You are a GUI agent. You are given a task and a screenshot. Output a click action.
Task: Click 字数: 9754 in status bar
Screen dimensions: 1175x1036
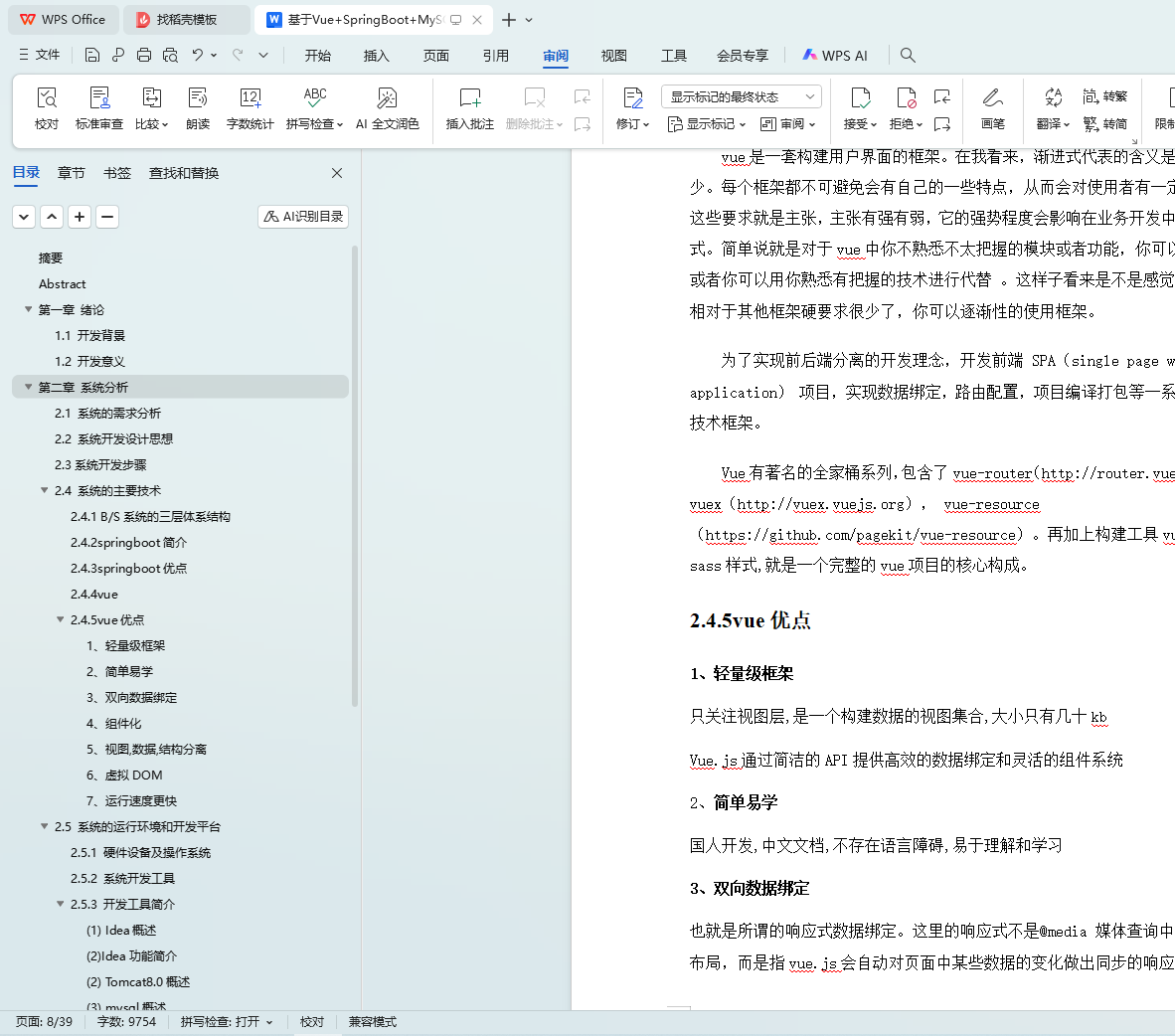click(x=126, y=1022)
